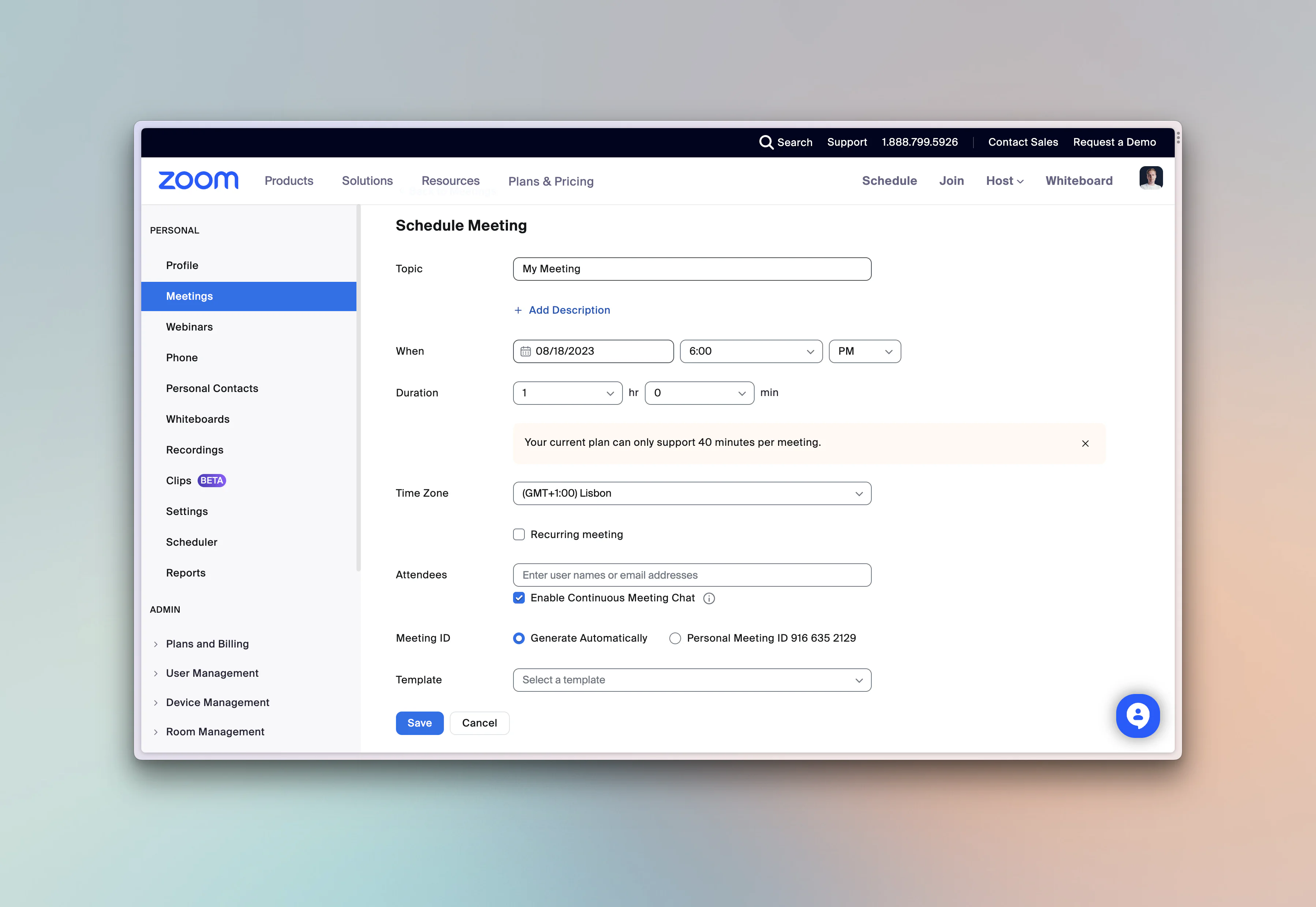Click the profile avatar in the top right
This screenshot has height=907, width=1316.
coord(1151,178)
